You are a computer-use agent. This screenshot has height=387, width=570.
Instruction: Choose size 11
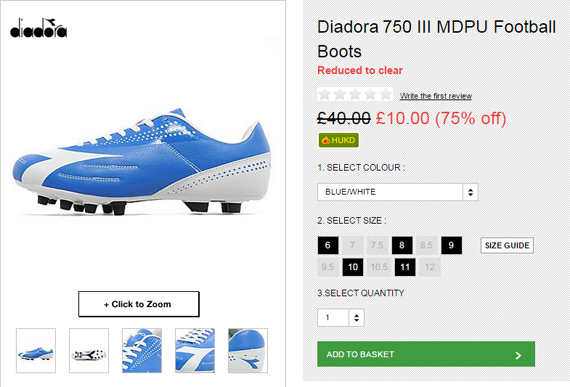pyautogui.click(x=405, y=267)
